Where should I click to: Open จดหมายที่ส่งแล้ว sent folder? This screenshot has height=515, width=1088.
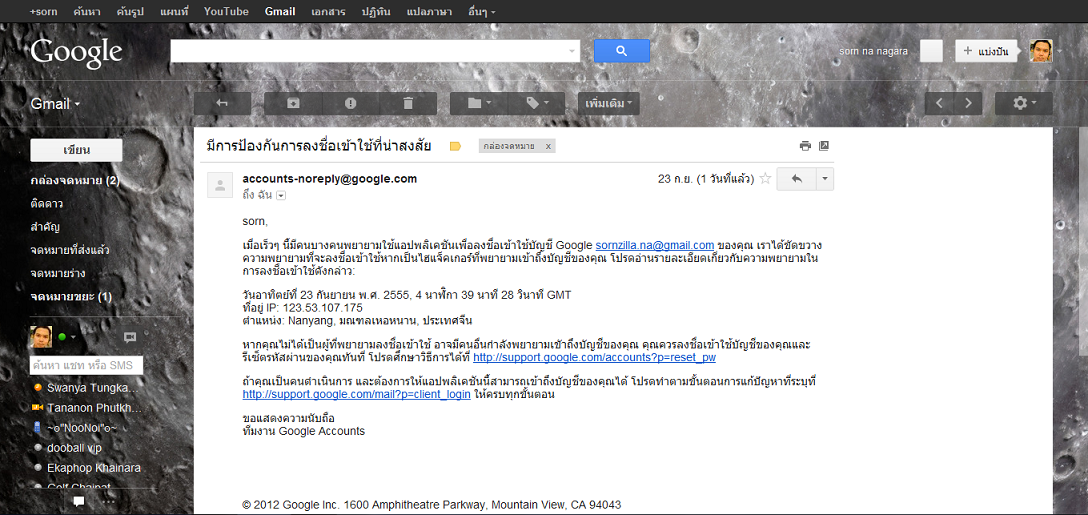click(70, 250)
